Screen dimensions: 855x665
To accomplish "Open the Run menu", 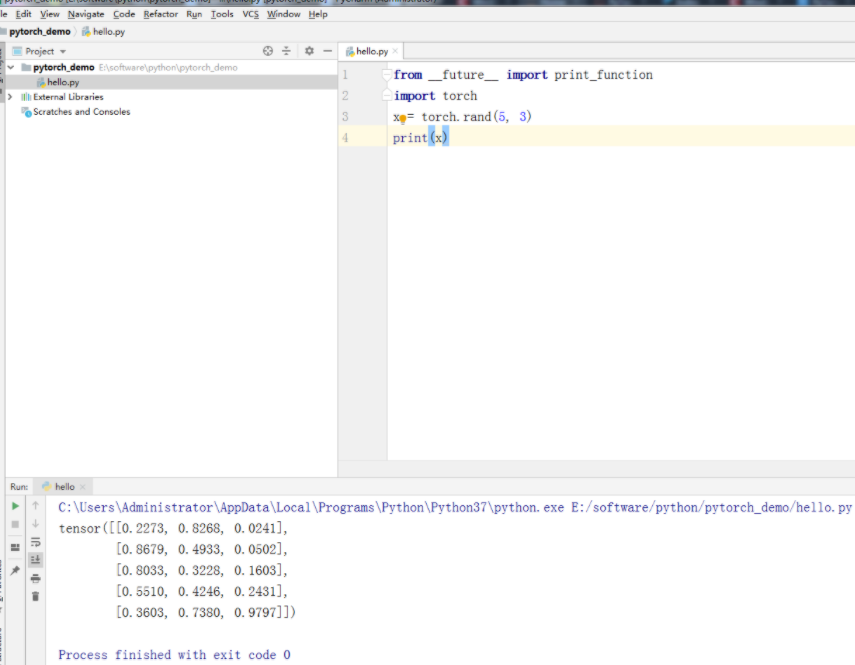I will (x=194, y=14).
